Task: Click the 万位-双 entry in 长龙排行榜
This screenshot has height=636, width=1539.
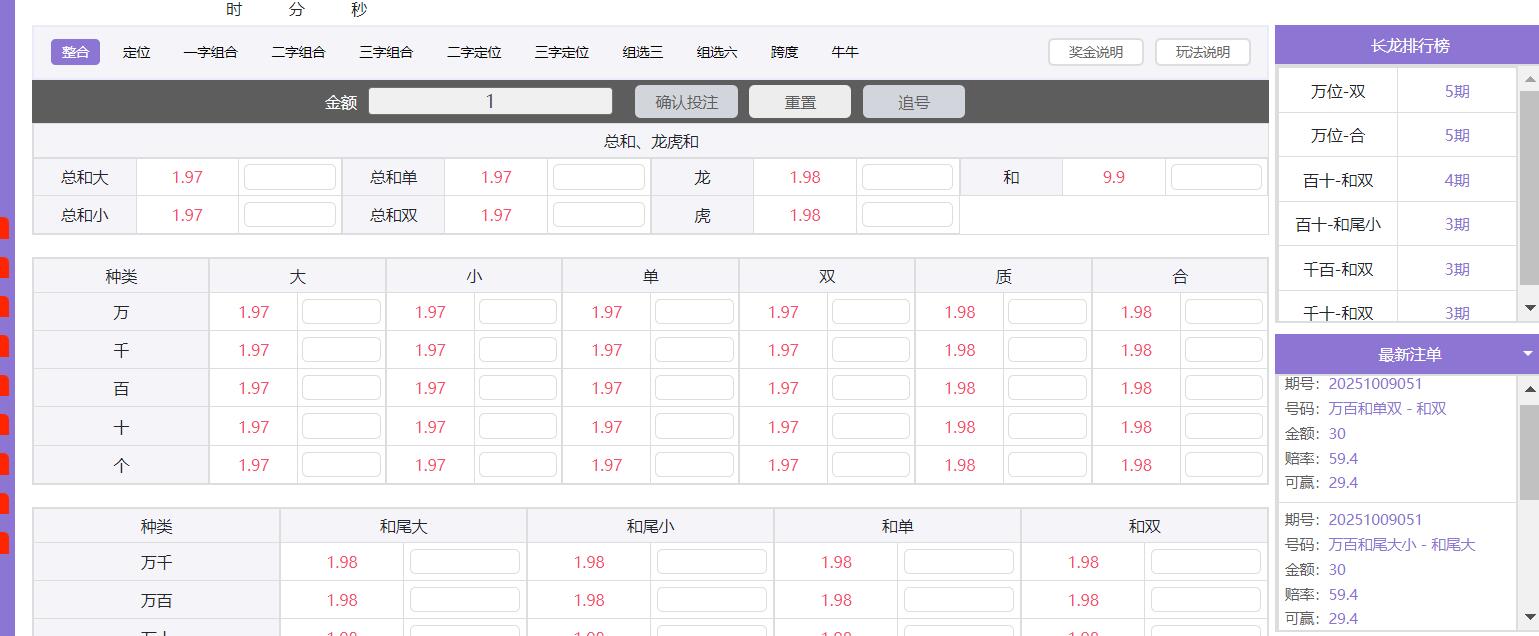Action: (x=1337, y=91)
